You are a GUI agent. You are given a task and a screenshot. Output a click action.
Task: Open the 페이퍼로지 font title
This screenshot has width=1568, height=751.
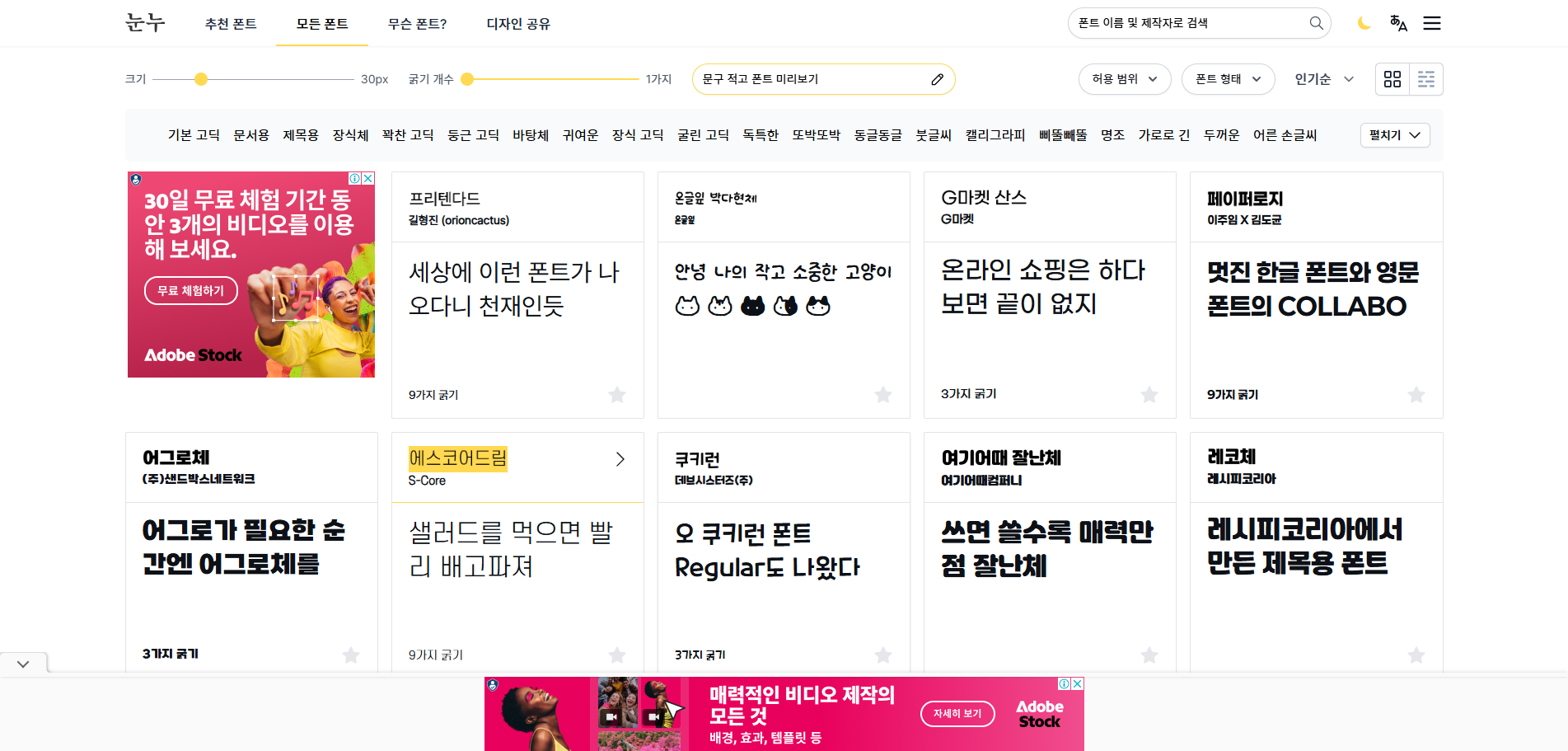[x=1245, y=199]
